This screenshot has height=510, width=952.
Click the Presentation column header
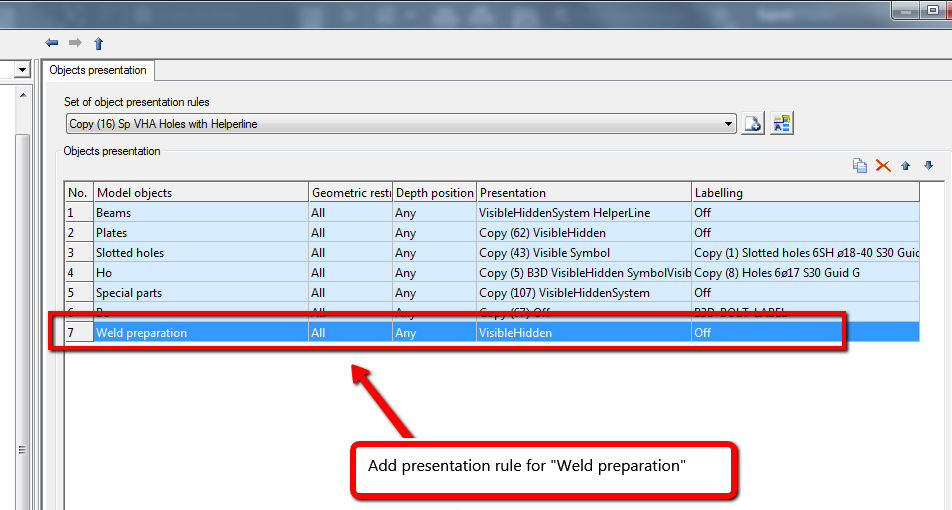click(583, 192)
